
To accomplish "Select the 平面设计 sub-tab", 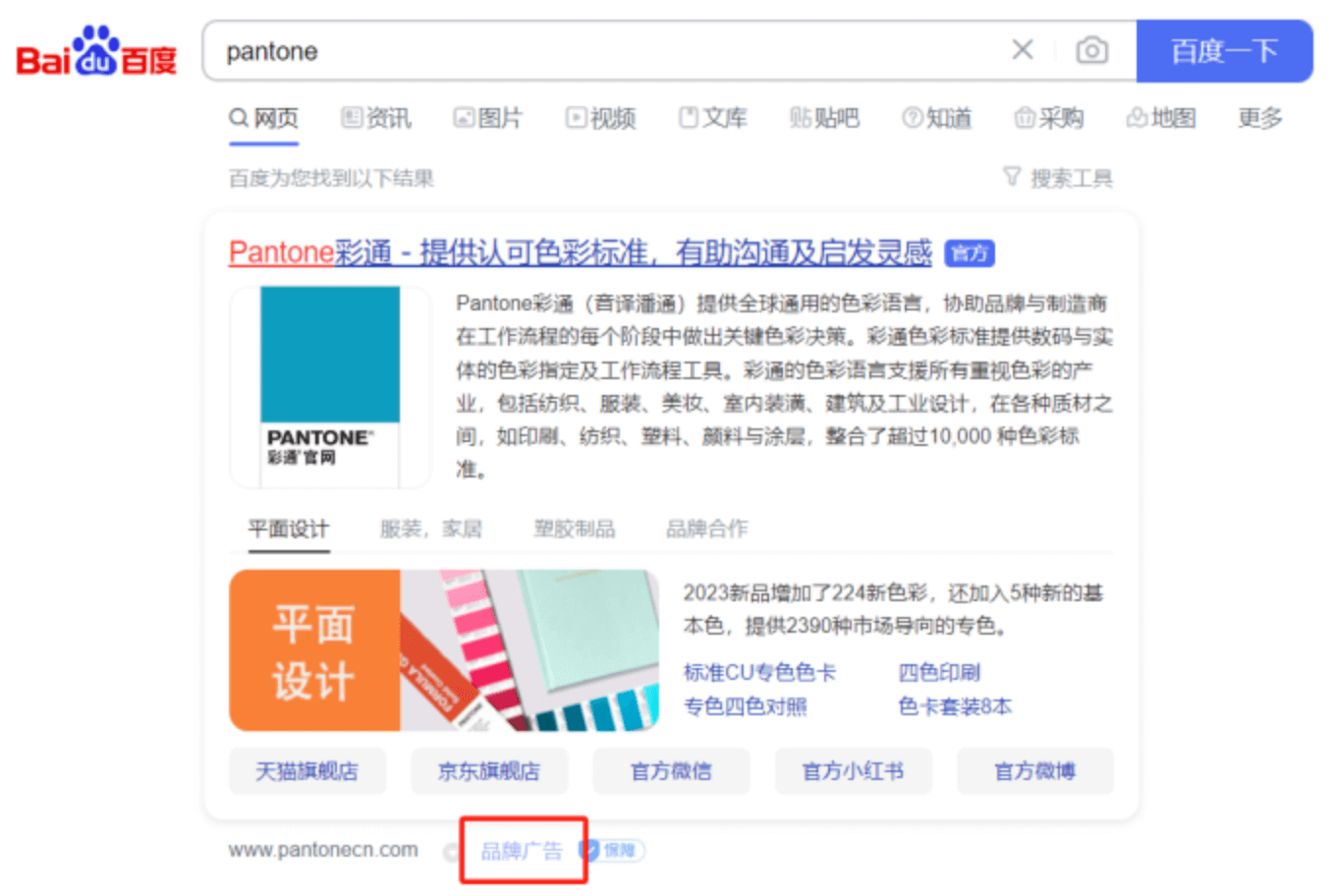I will click(289, 529).
